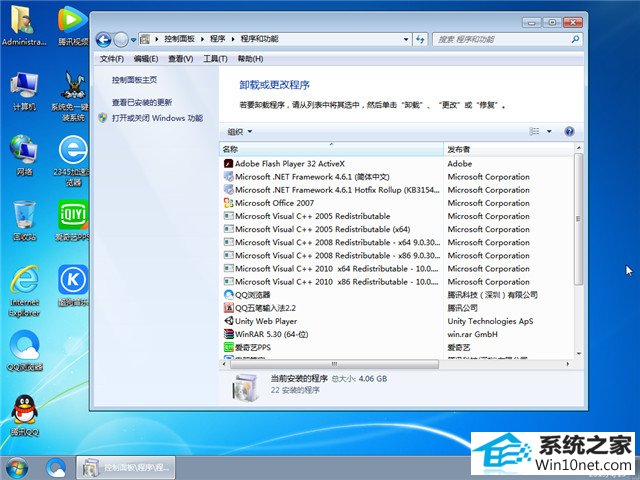The image size is (640, 480).
Task: Click the Internet Explorer desktop icon
Action: (24, 291)
